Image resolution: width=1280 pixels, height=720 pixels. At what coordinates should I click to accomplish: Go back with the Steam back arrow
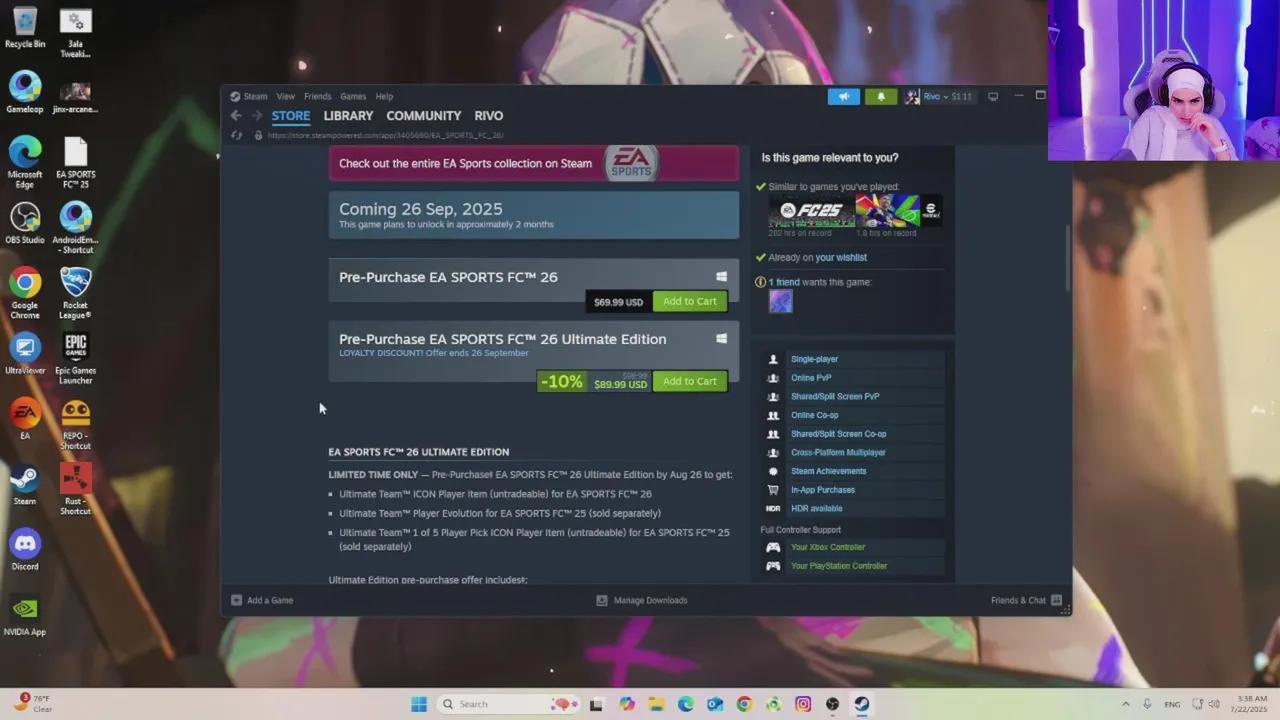[x=236, y=116]
